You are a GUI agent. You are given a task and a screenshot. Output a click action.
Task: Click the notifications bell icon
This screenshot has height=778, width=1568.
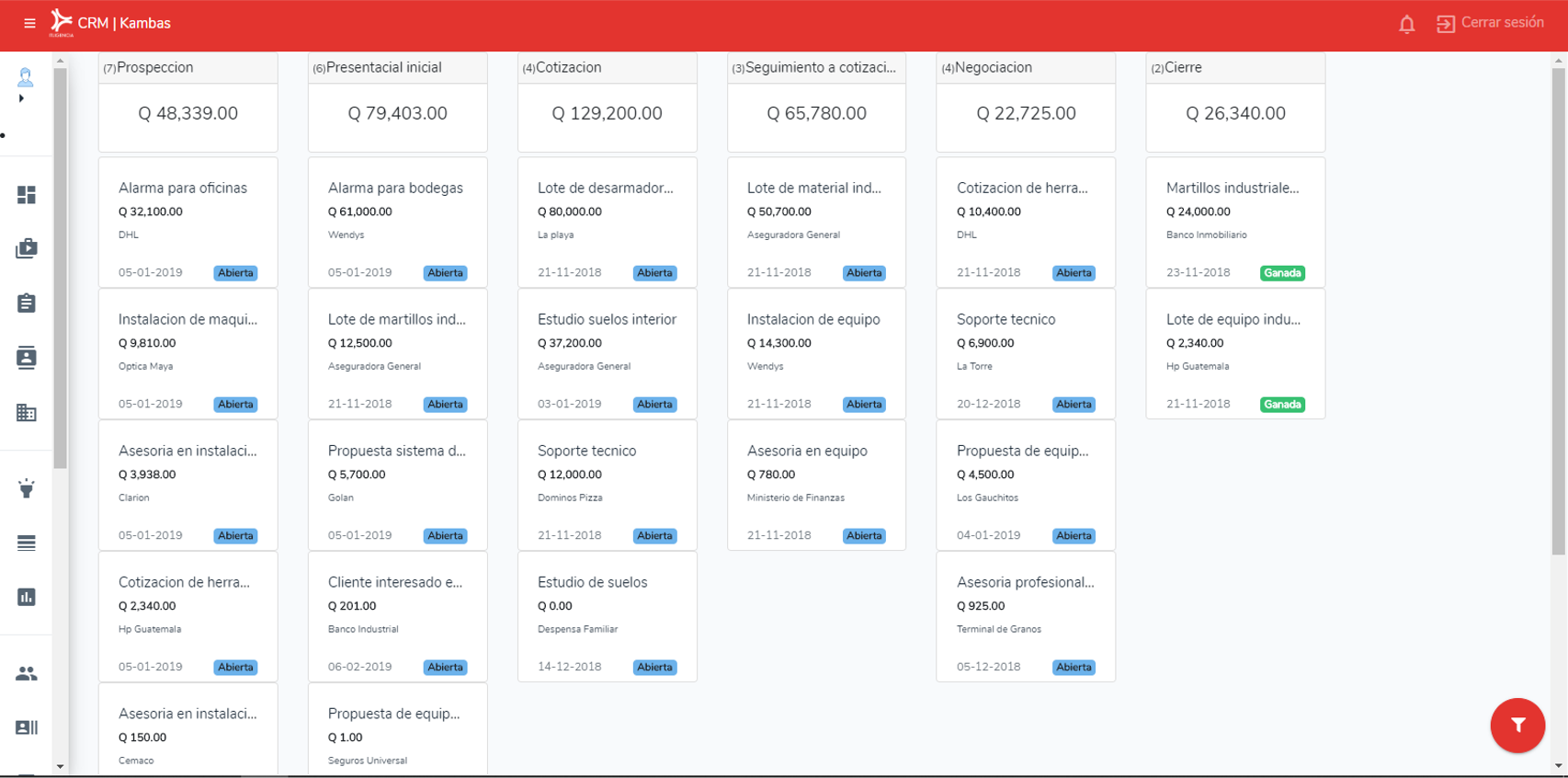tap(1406, 24)
